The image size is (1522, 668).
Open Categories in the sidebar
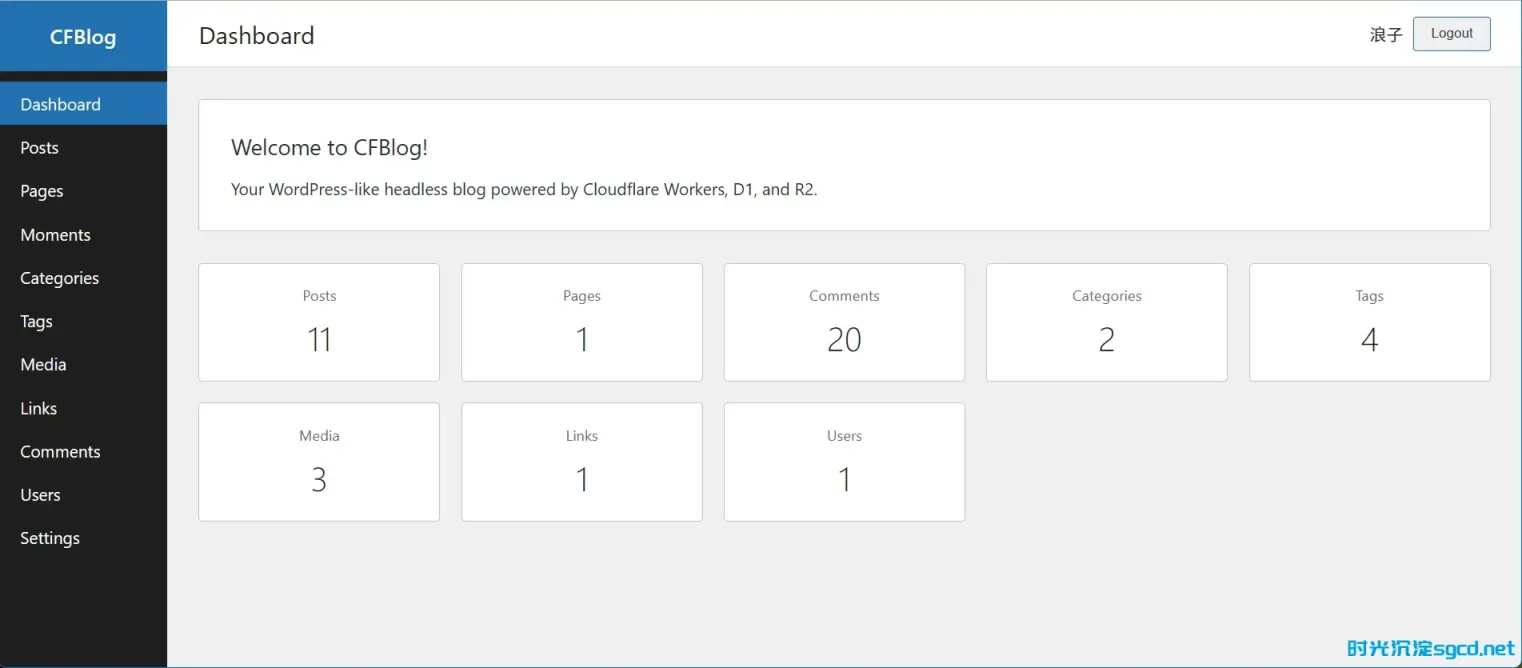coord(60,278)
